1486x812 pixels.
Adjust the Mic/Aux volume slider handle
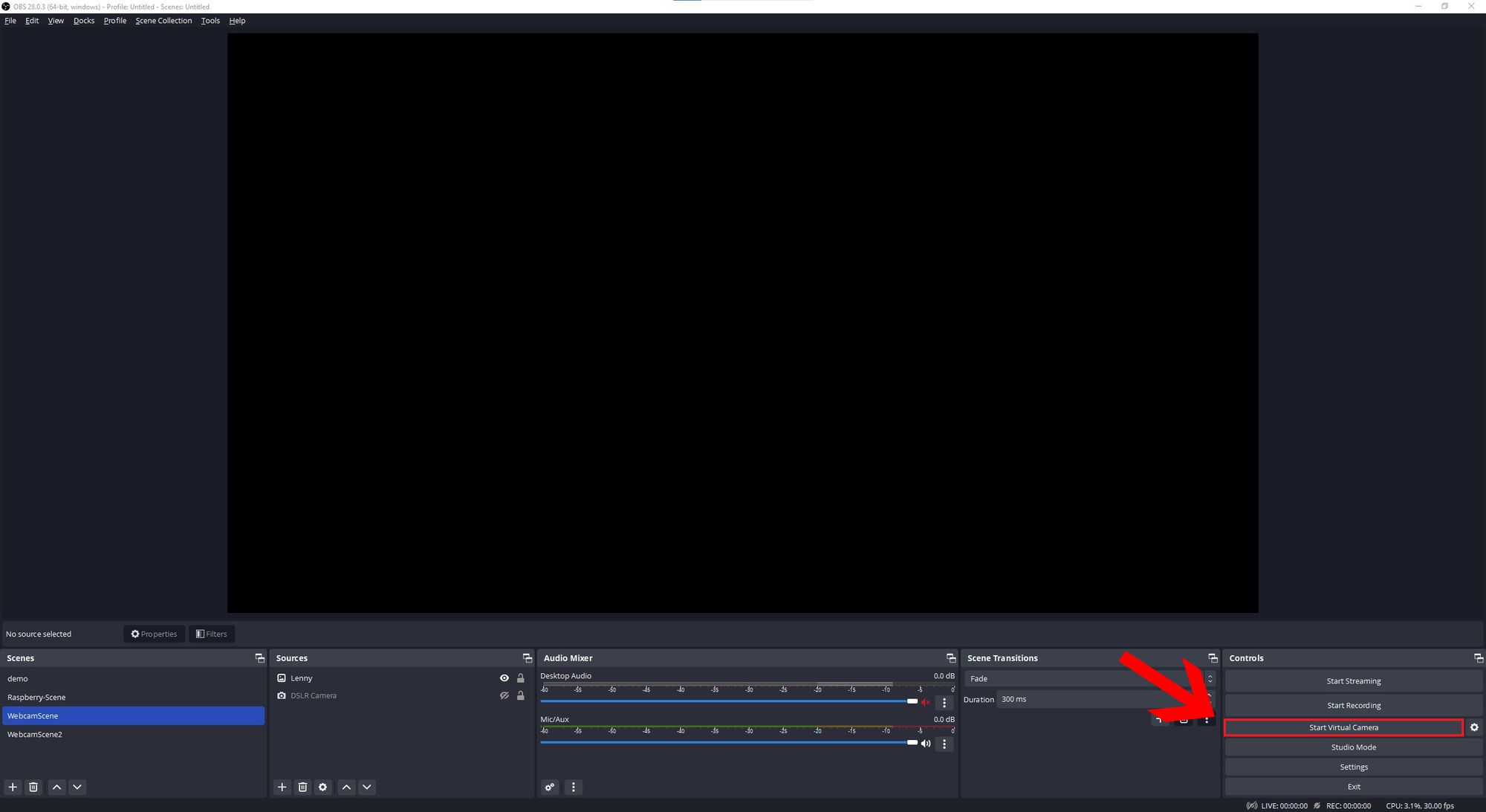[912, 742]
